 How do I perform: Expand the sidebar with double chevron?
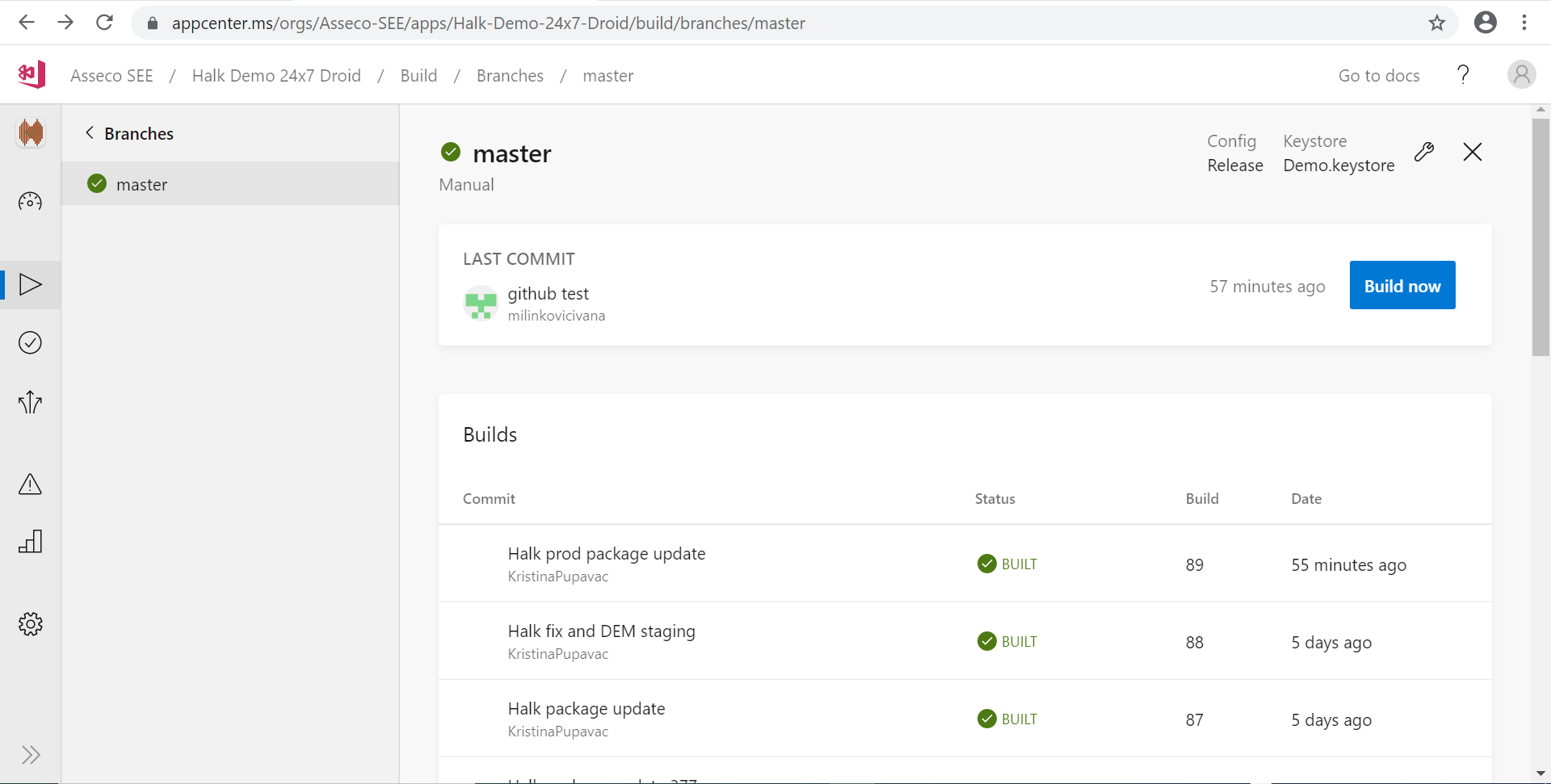click(31, 755)
